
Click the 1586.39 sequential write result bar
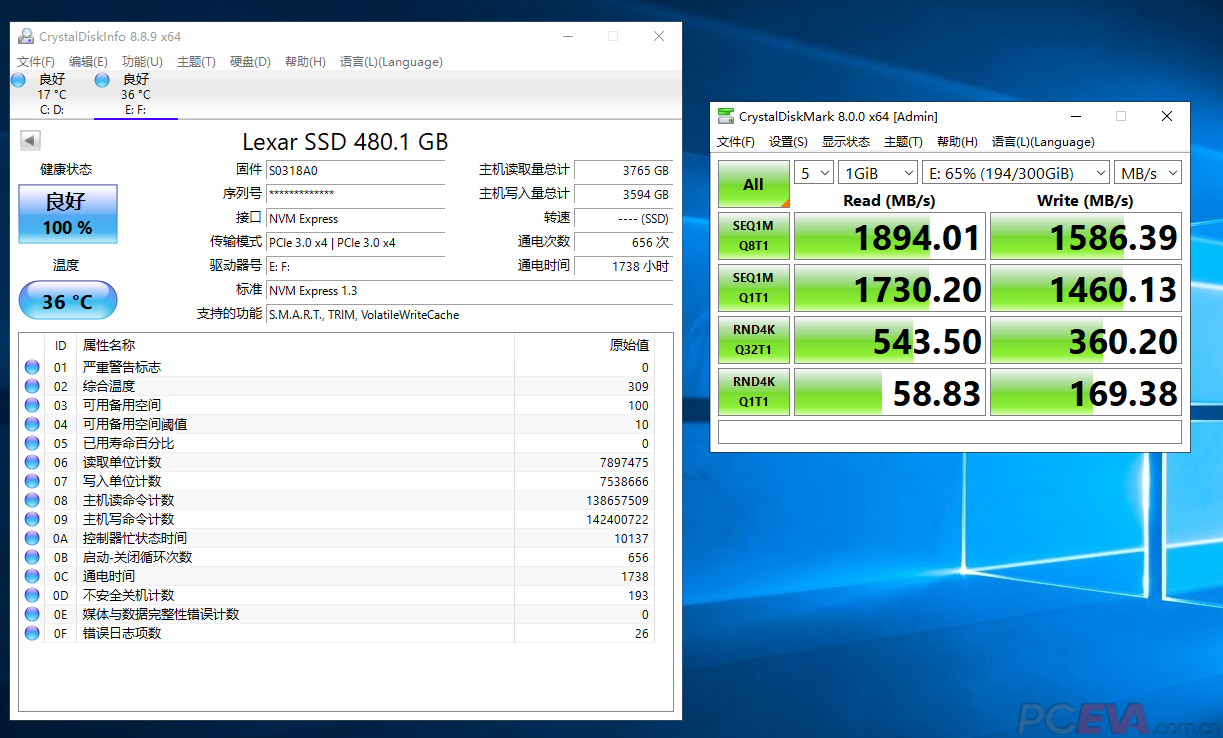(1086, 237)
